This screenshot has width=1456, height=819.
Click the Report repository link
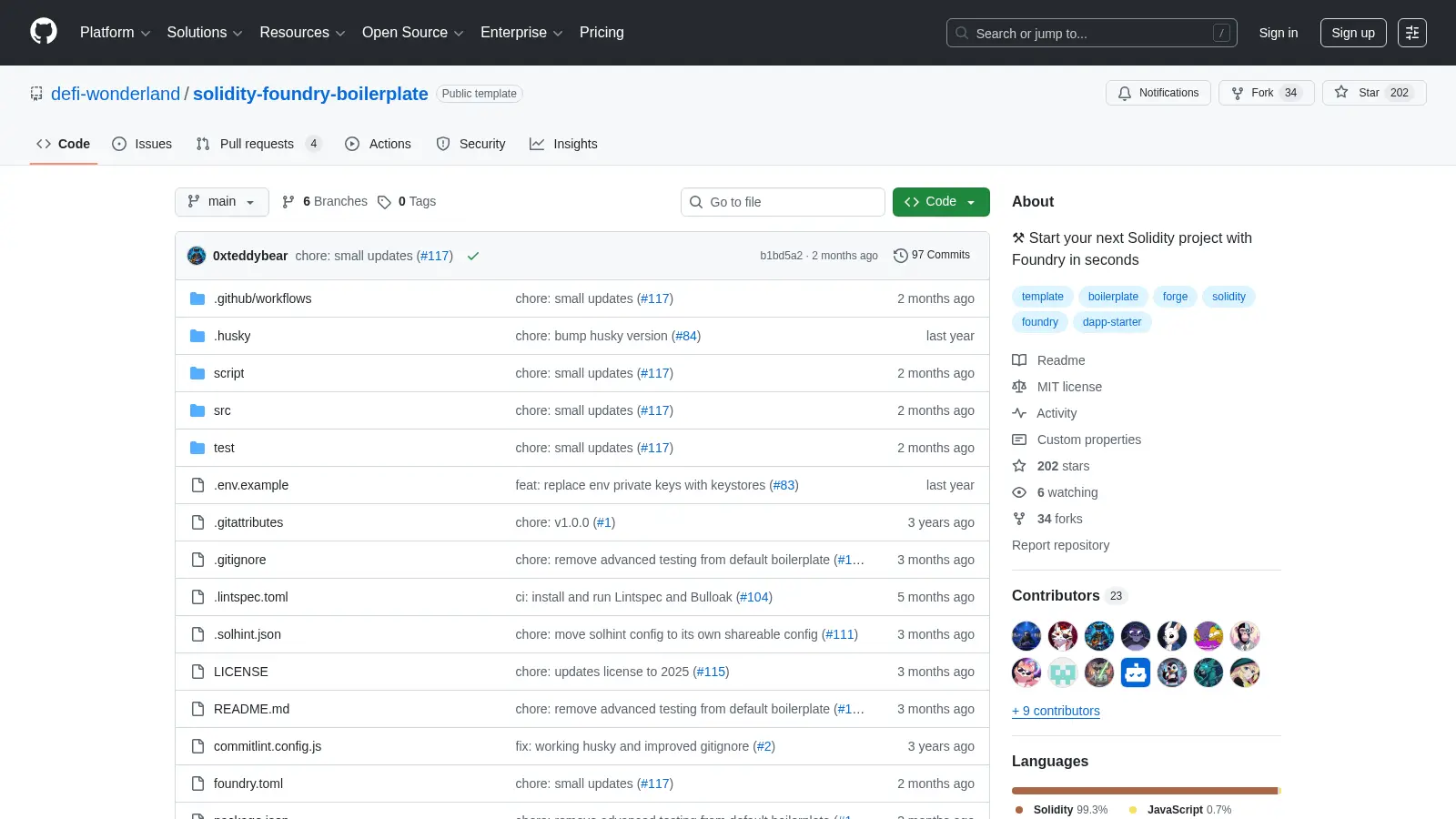1060,545
